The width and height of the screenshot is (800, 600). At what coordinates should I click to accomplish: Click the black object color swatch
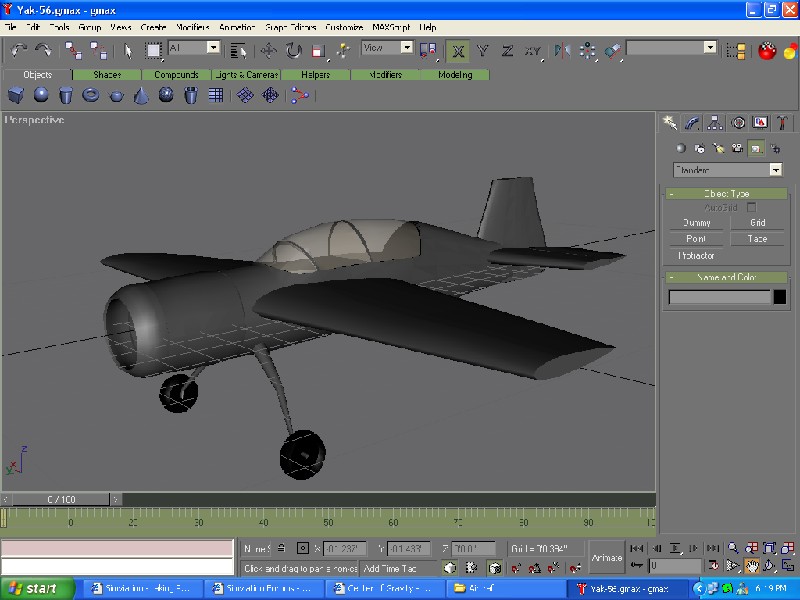tap(780, 297)
